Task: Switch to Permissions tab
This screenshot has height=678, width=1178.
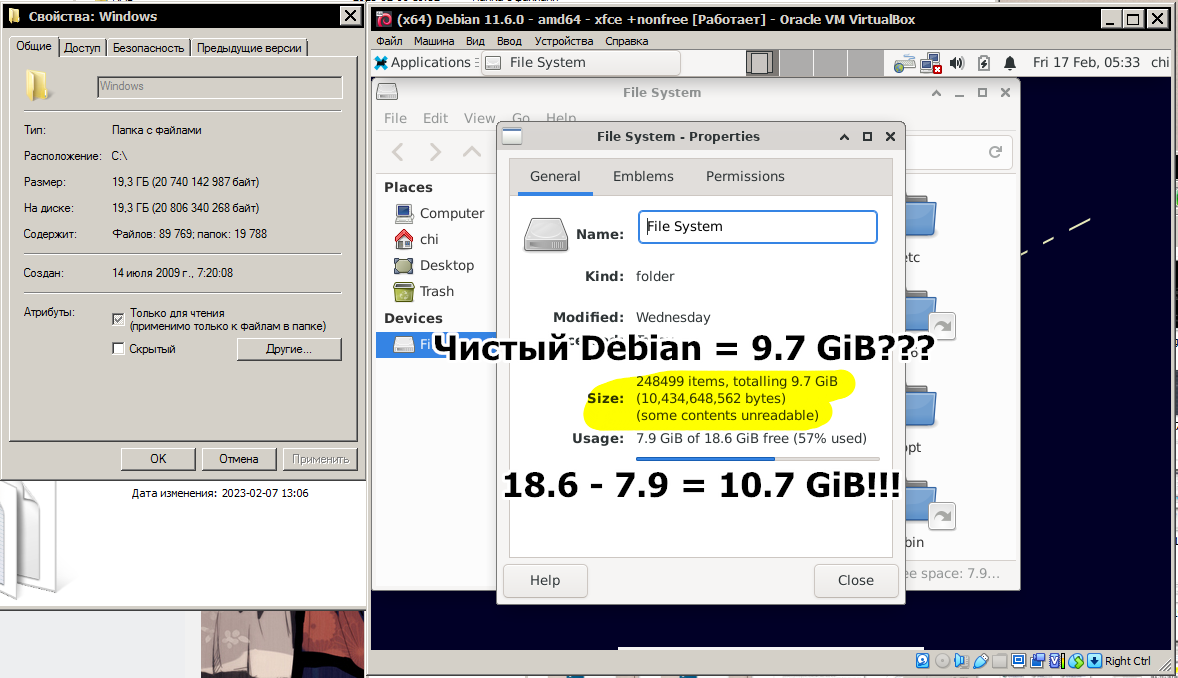Action: tap(745, 177)
